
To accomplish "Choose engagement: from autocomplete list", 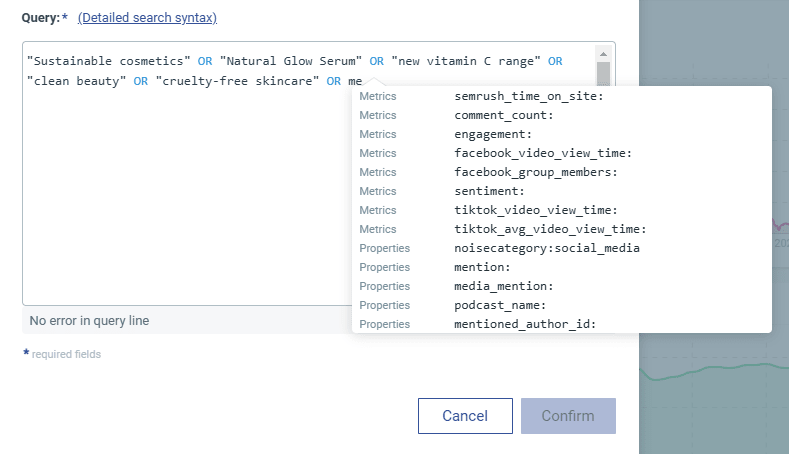I will point(493,134).
